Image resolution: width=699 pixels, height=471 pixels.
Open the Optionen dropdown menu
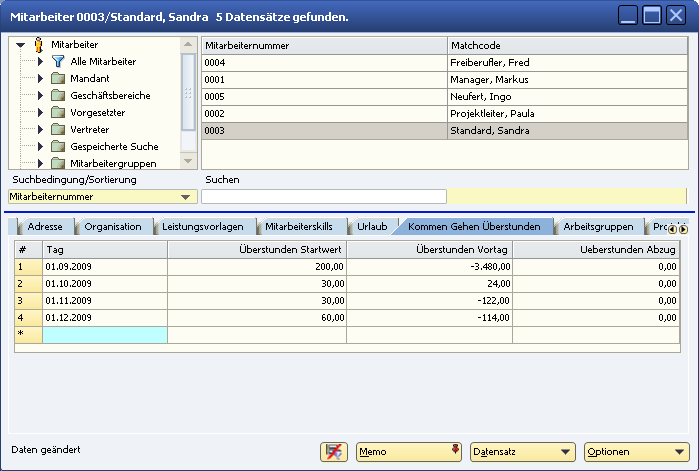pyautogui.click(x=680, y=452)
